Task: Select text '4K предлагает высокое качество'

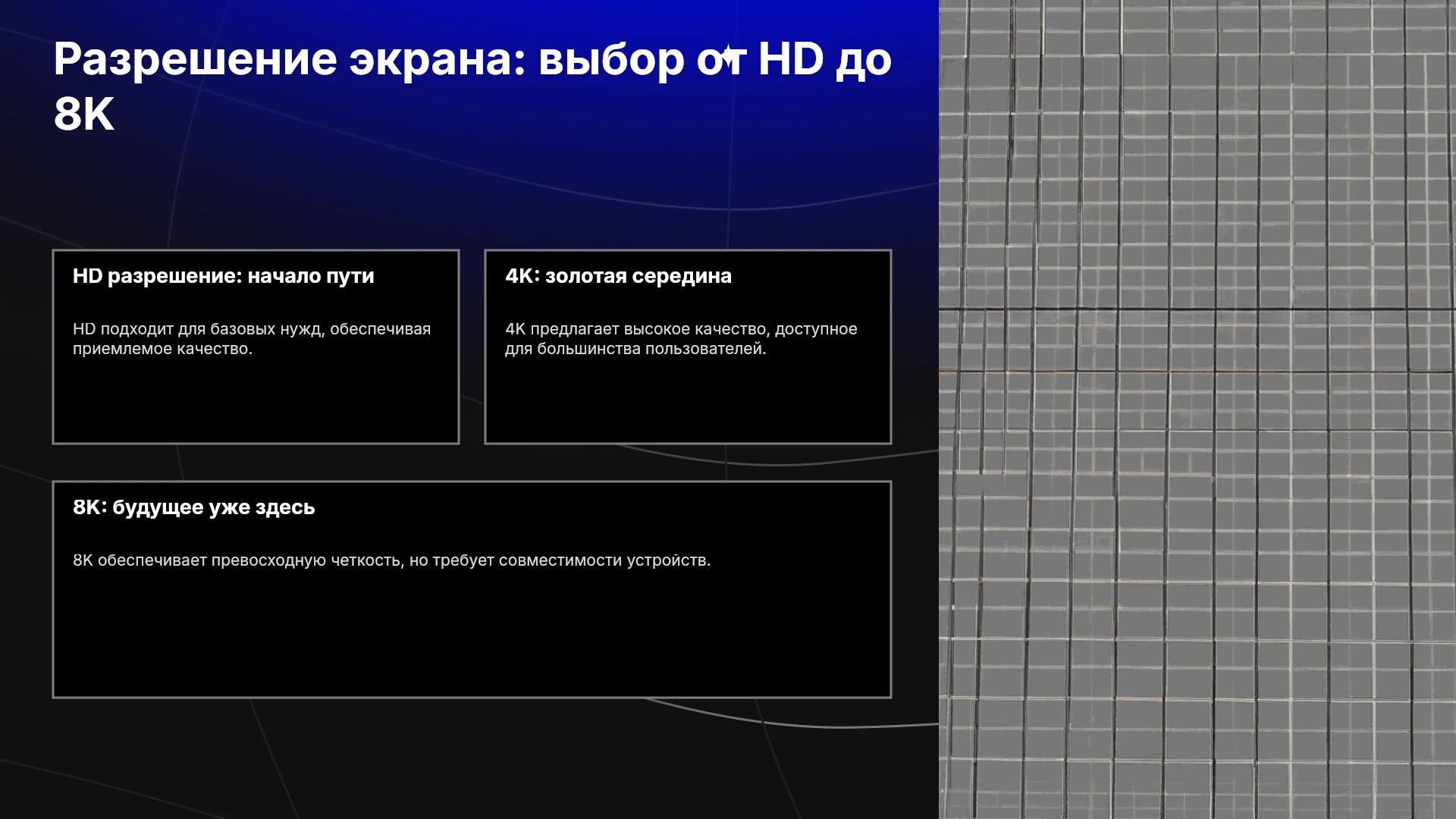Action: click(638, 329)
